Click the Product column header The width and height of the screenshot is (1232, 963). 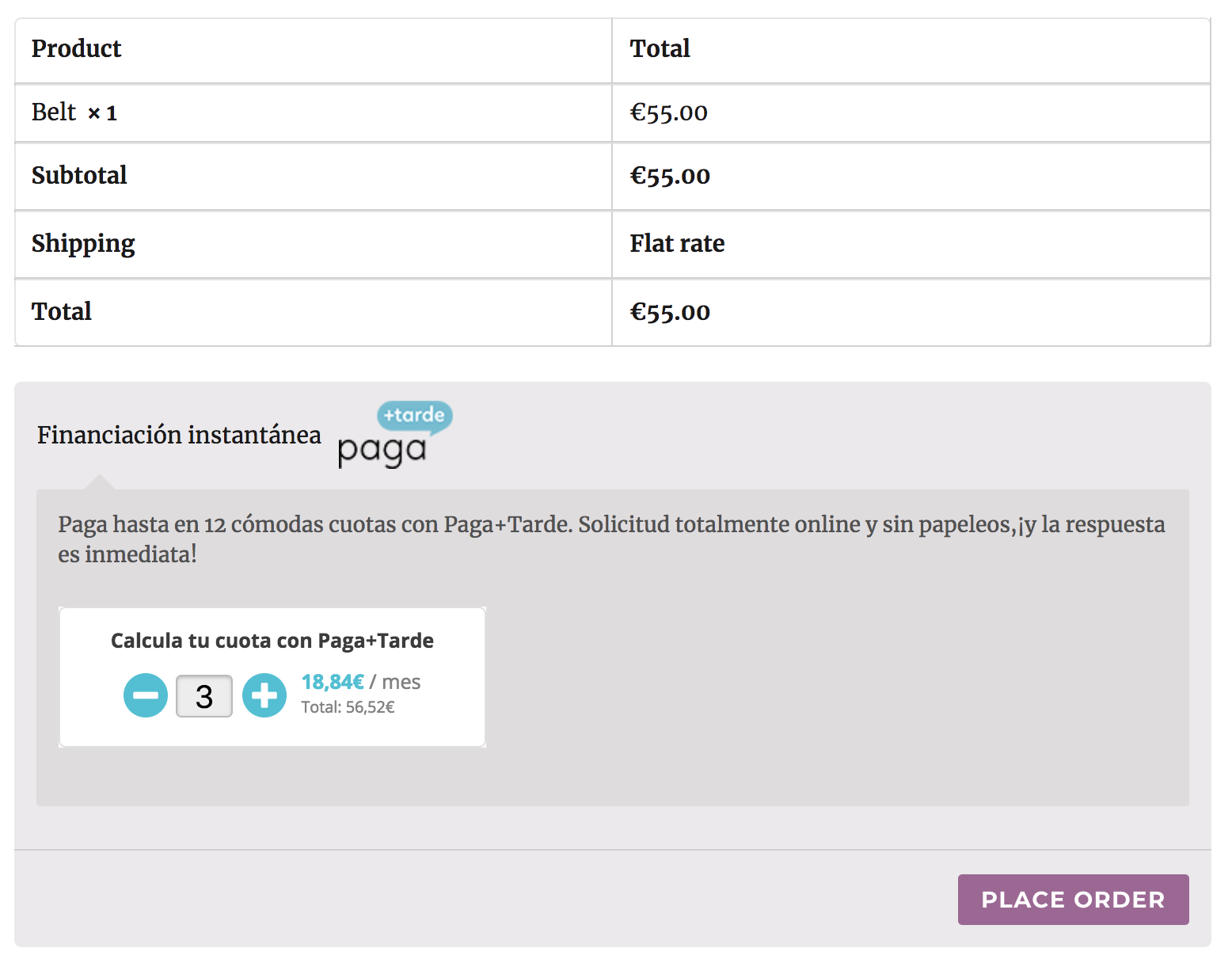[76, 49]
